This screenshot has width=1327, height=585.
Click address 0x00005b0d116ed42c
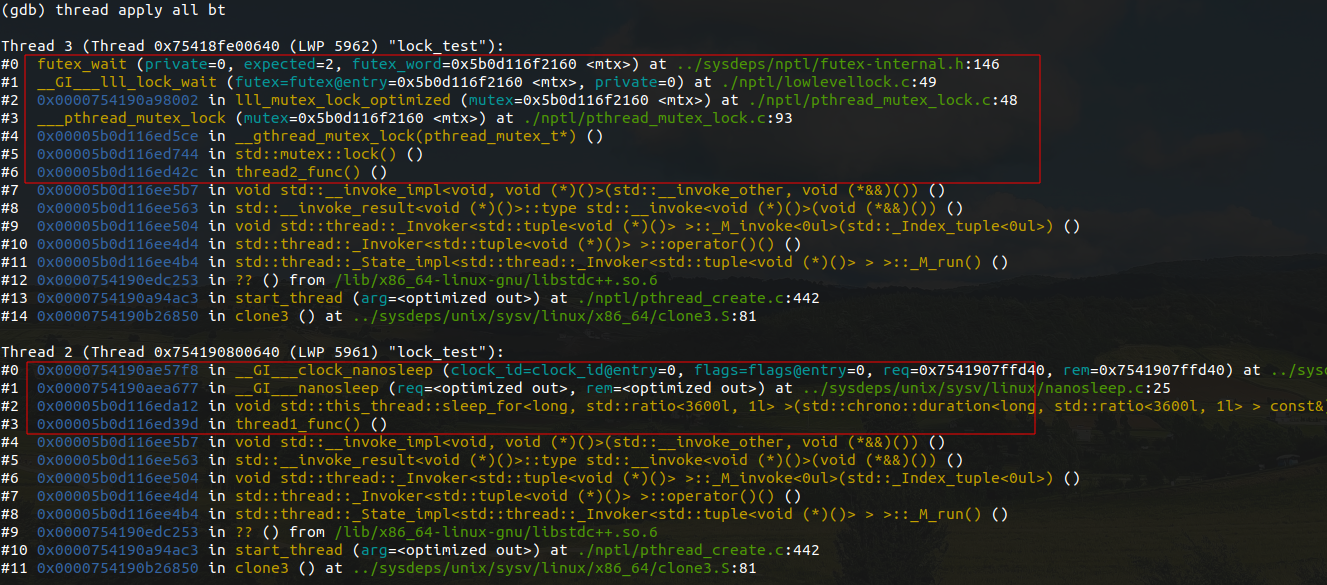[x=118, y=172]
